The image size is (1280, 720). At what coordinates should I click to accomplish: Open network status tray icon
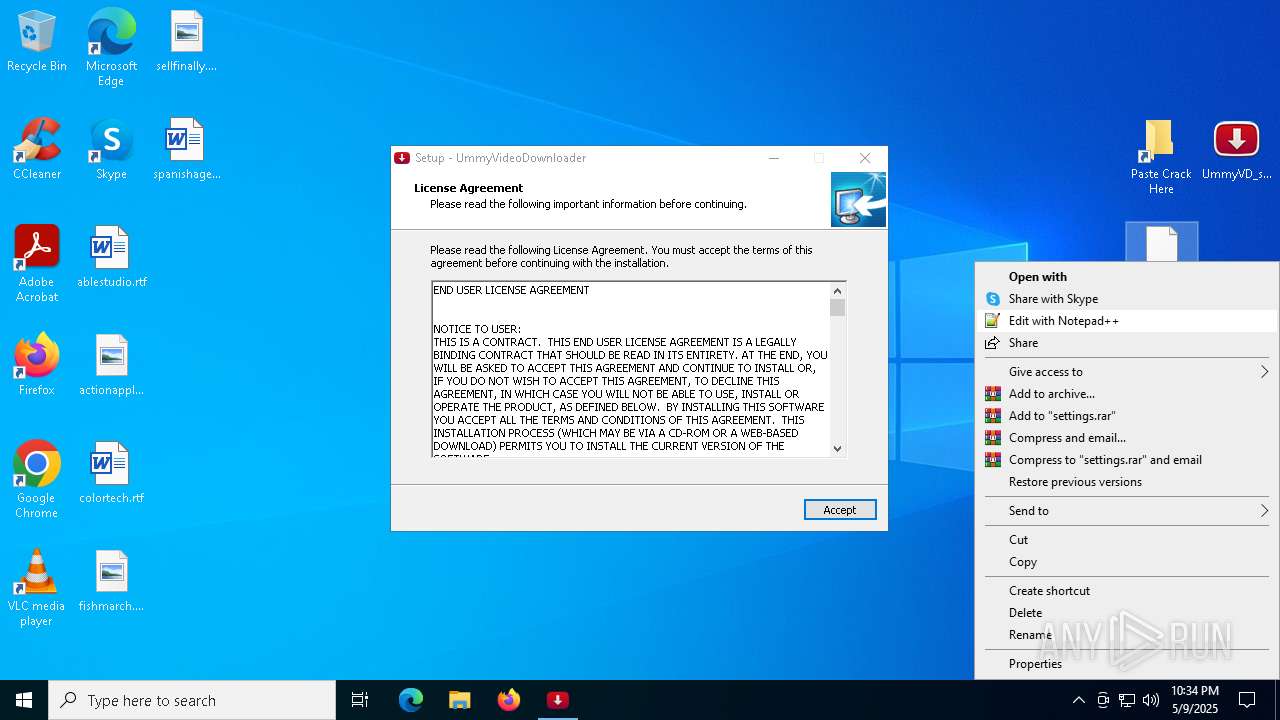click(x=1127, y=700)
